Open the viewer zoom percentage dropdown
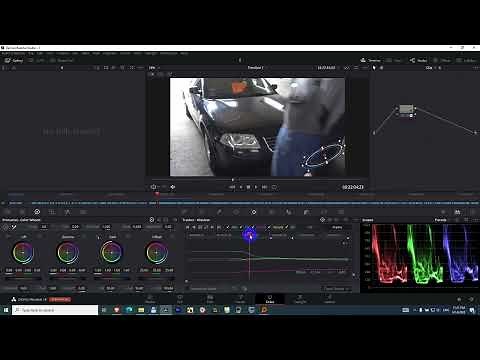480x360 pixels. coord(154,68)
